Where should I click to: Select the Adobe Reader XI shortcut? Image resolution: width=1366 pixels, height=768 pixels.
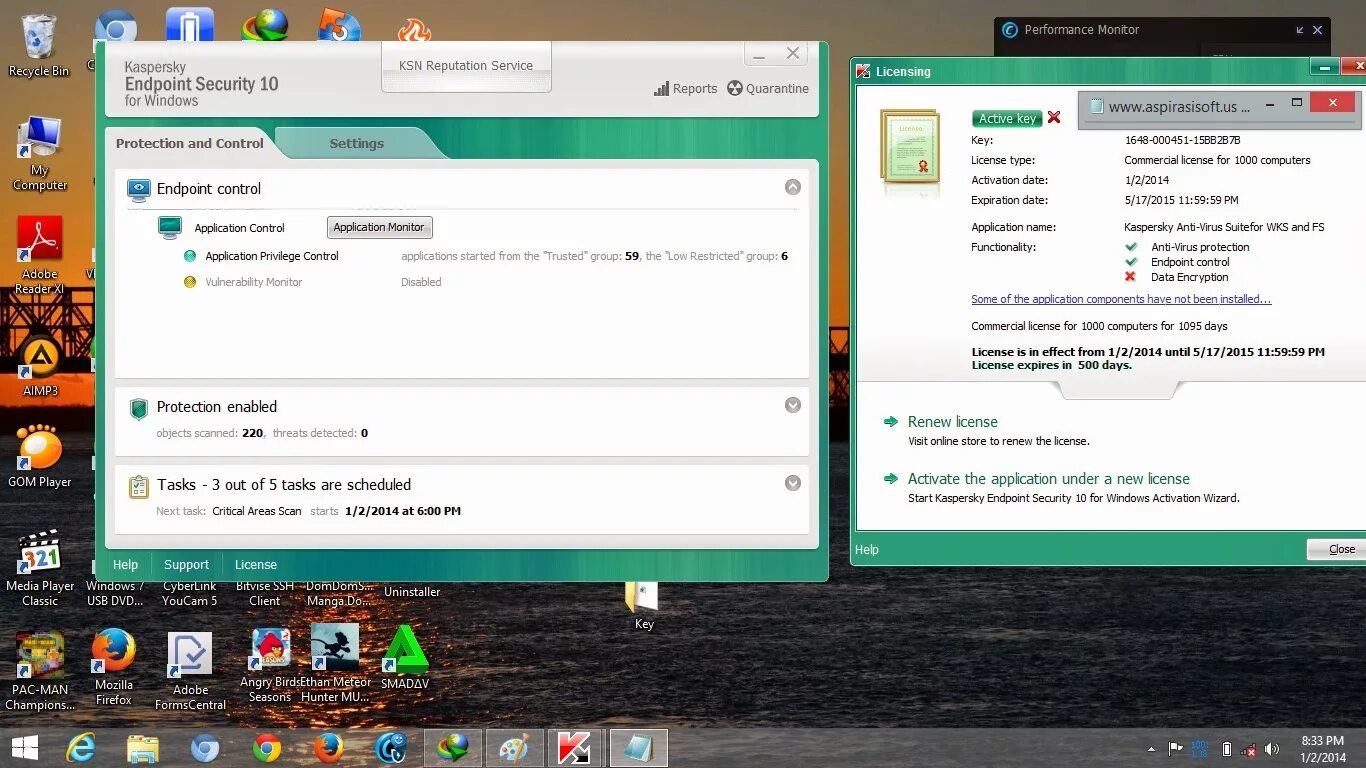tap(40, 255)
